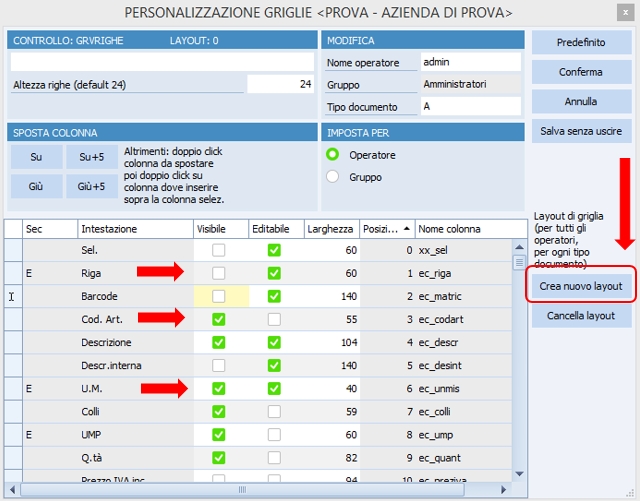The width and height of the screenshot is (640, 501).
Task: Enable Visibile for the Riga row
Action: pyautogui.click(x=219, y=273)
